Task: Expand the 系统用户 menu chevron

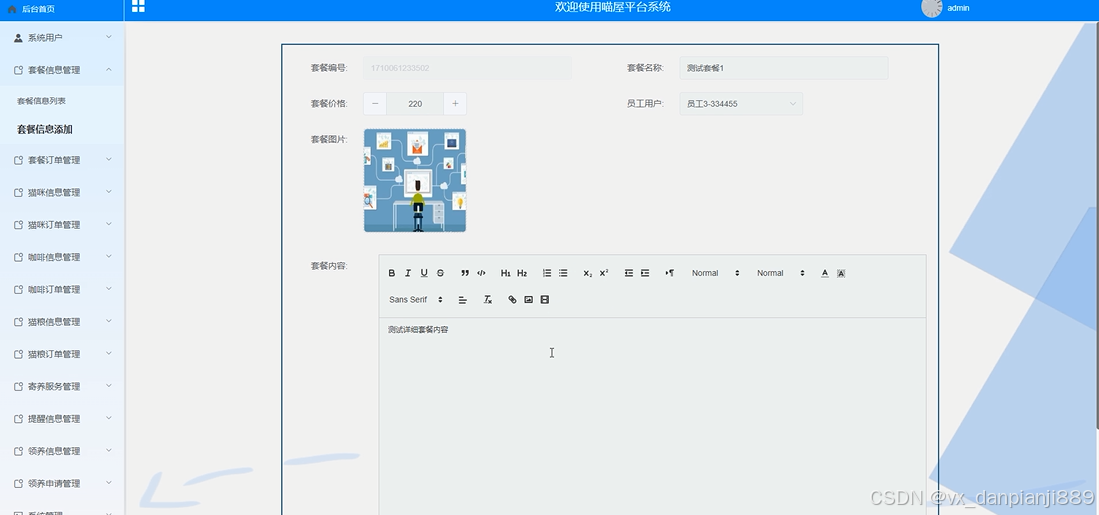Action: (x=109, y=37)
